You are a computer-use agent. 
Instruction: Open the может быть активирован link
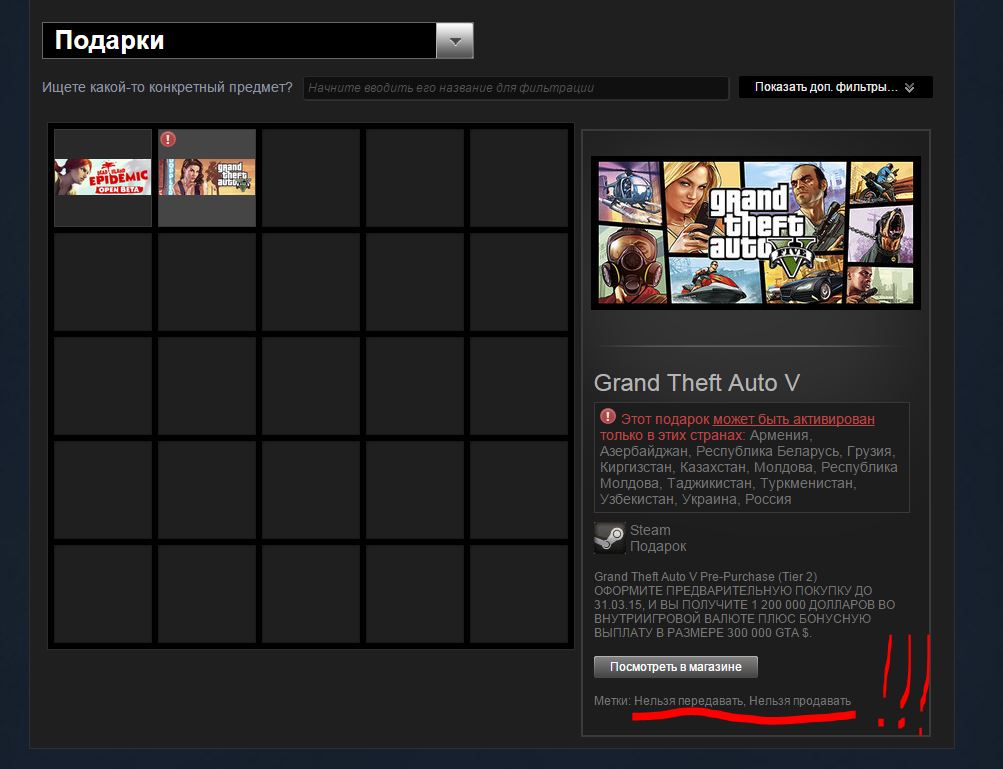[x=793, y=419]
